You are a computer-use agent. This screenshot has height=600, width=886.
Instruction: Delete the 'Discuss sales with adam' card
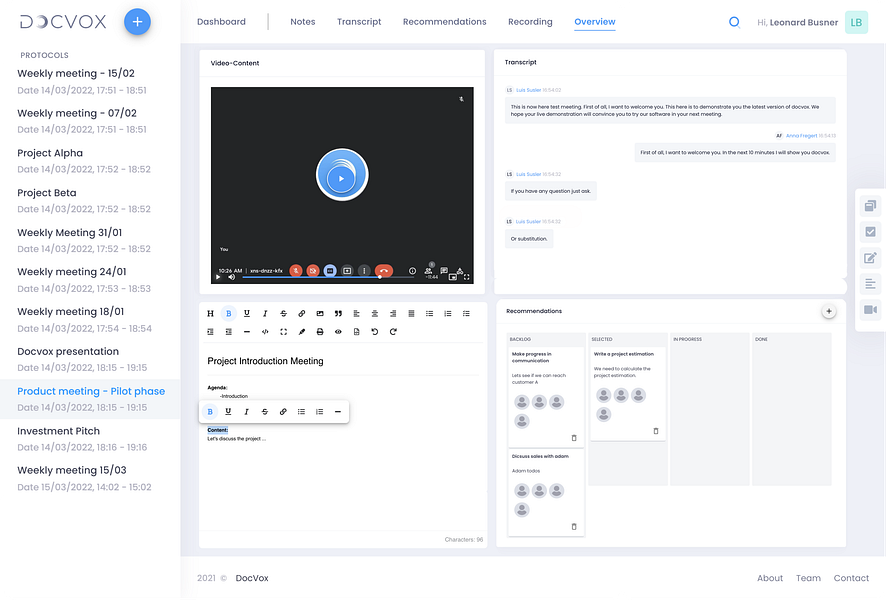574,527
